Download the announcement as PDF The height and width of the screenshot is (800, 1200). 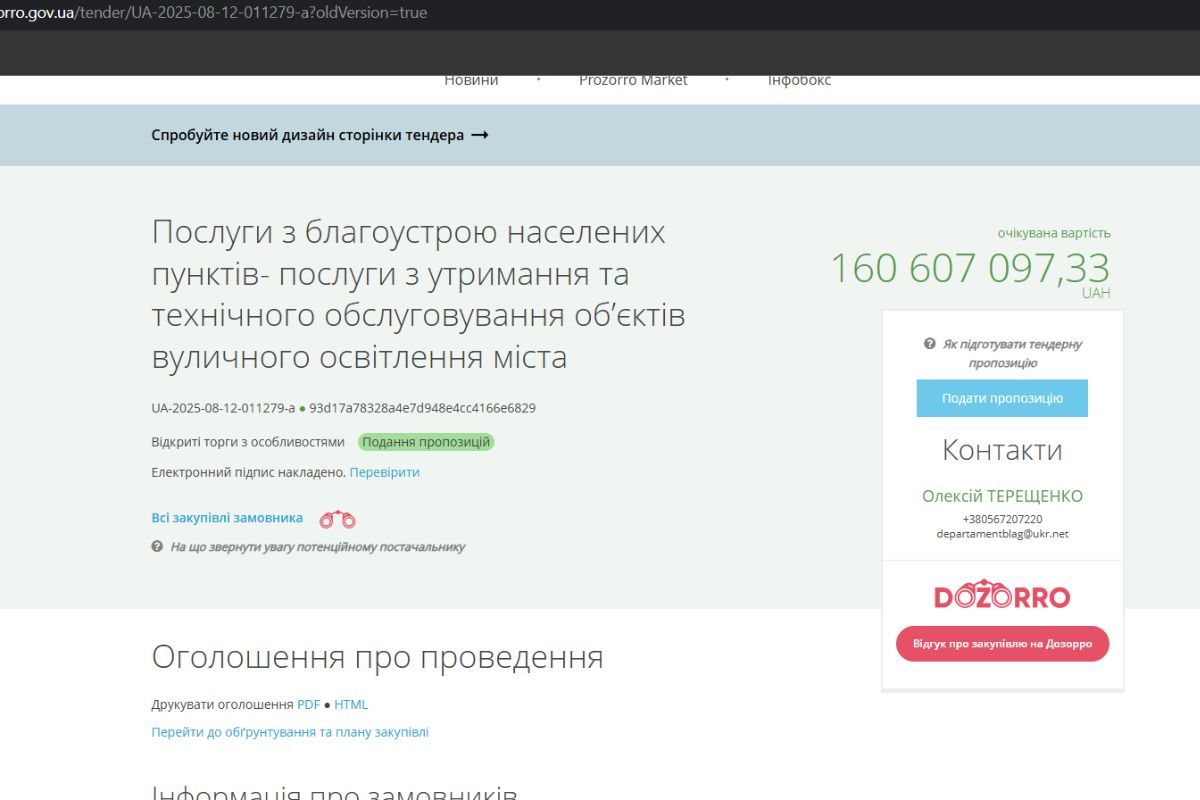tap(308, 704)
